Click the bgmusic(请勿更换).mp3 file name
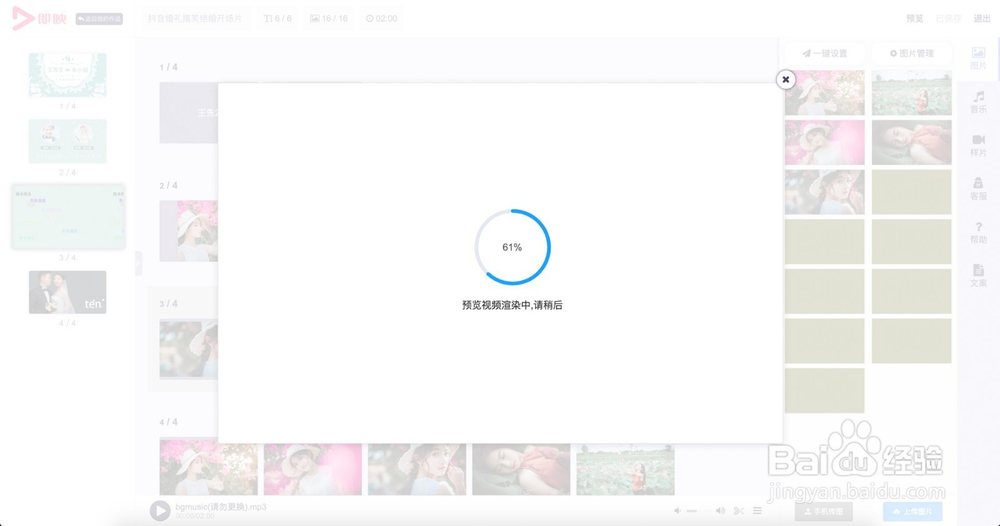This screenshot has width=1000, height=526. tap(221, 507)
